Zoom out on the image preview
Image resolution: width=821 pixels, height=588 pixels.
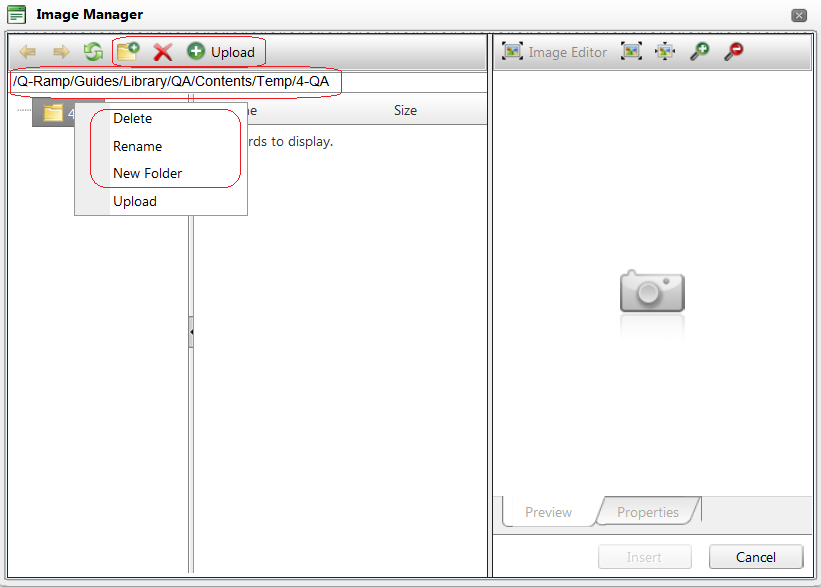pos(734,51)
